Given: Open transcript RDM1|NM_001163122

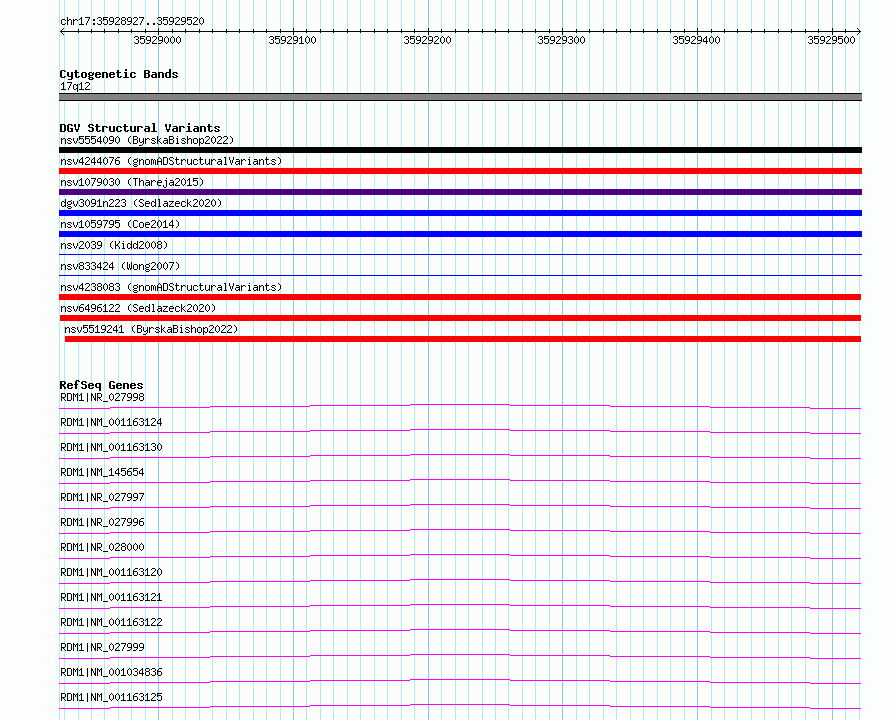Looking at the screenshot, I should pyautogui.click(x=111, y=622).
